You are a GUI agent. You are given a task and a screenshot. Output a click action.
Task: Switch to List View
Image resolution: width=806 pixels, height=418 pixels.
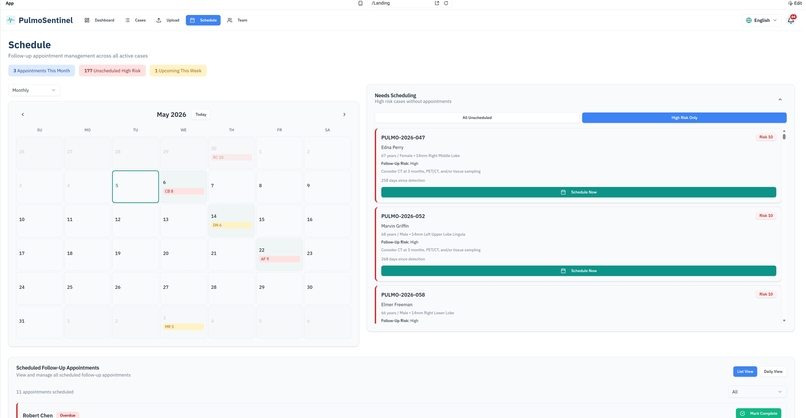coord(745,371)
